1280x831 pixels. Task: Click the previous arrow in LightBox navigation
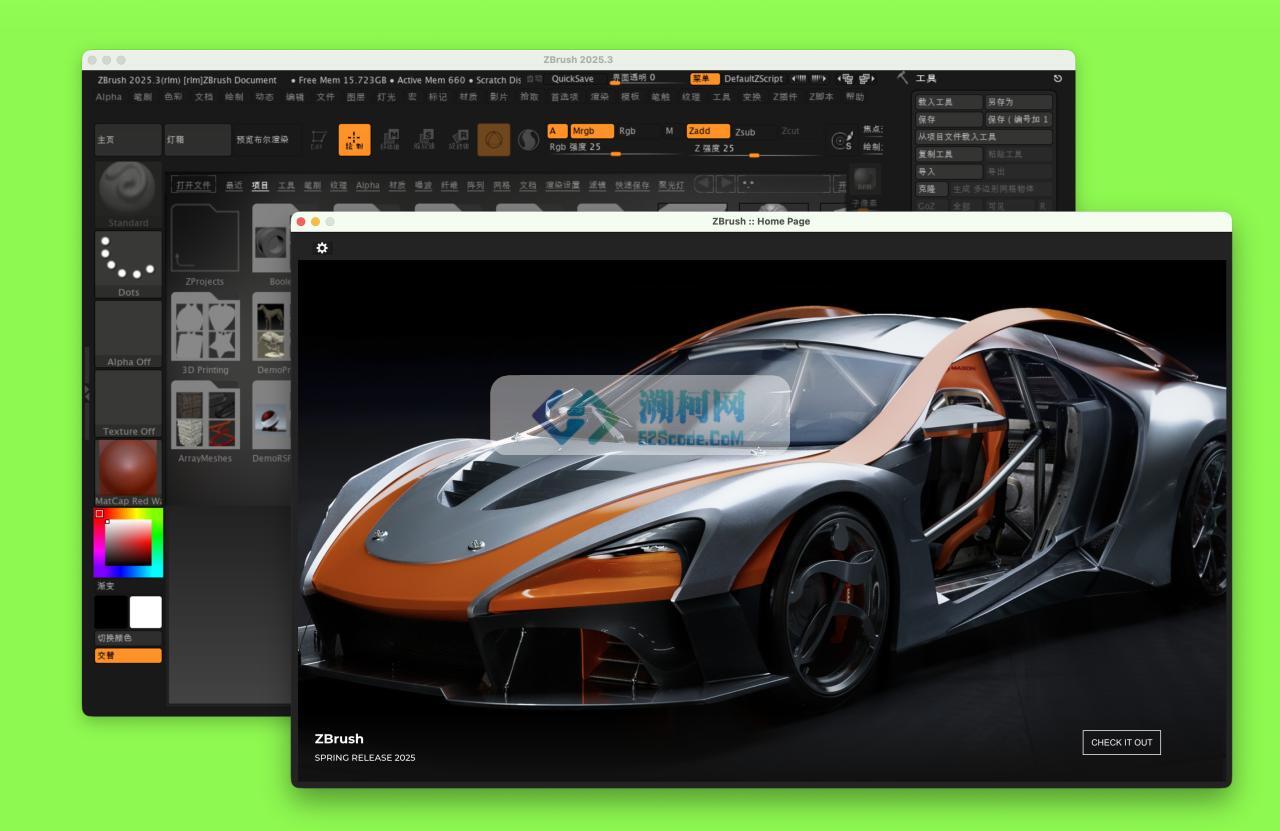point(704,184)
